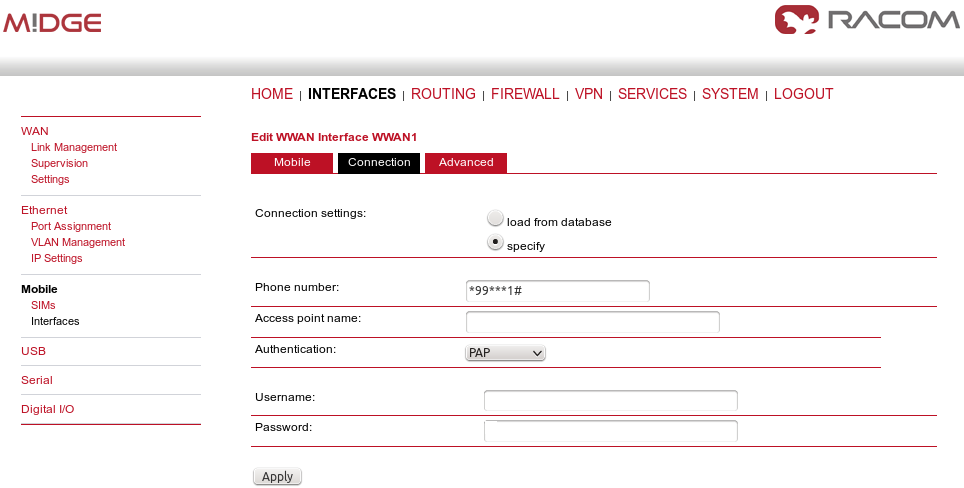Open WAN sidebar section

tap(34, 131)
